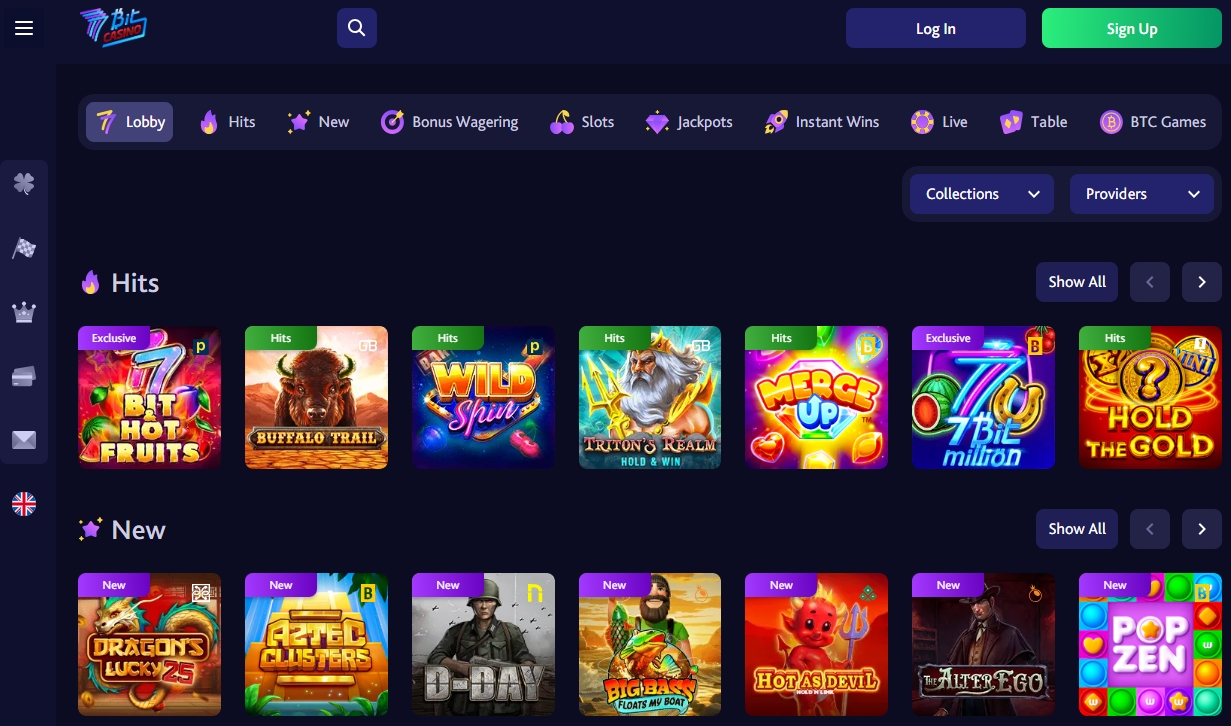Open the envelope mail sidebar icon
This screenshot has height=726, width=1231.
click(x=24, y=440)
